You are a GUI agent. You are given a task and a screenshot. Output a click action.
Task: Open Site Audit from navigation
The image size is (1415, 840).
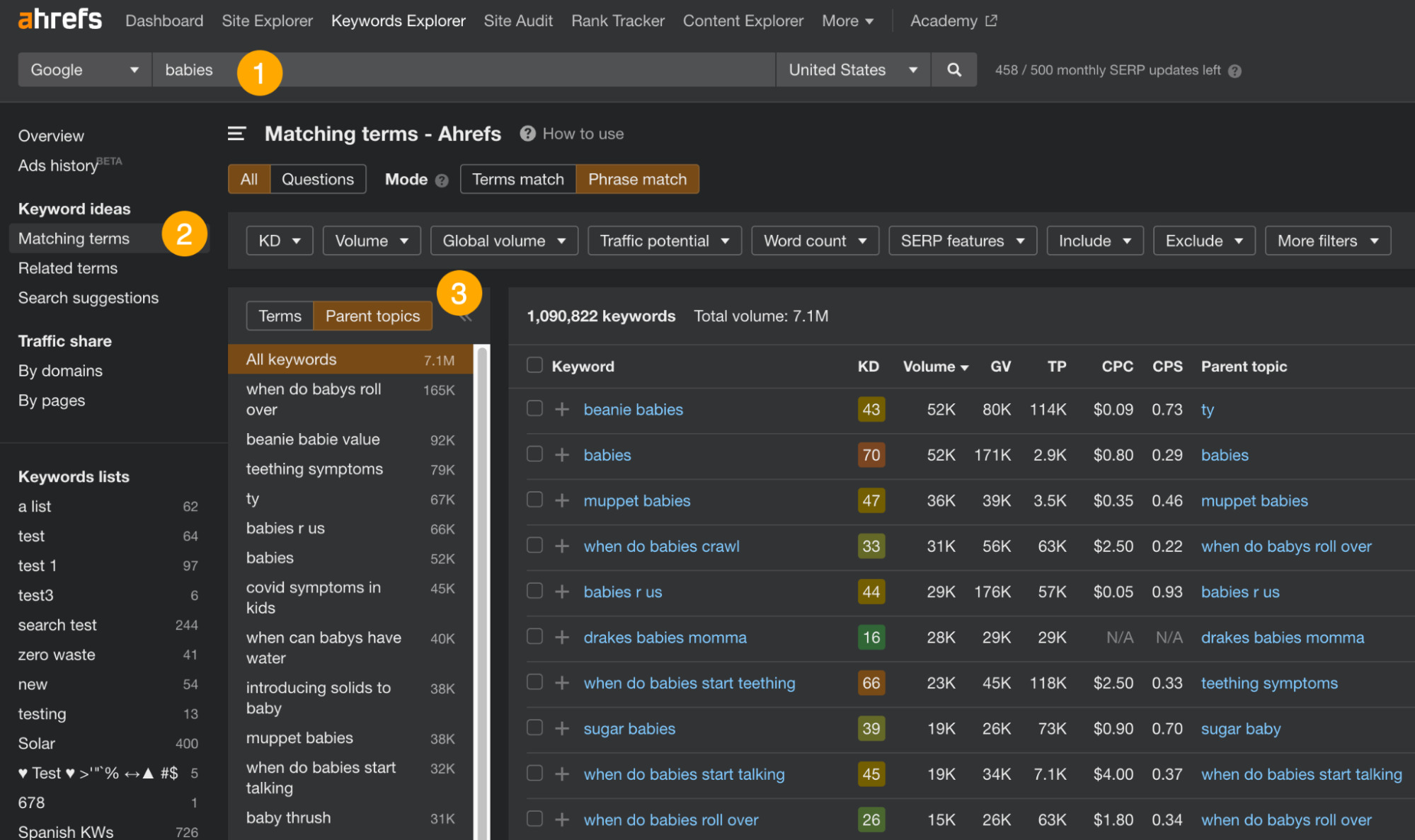point(518,21)
